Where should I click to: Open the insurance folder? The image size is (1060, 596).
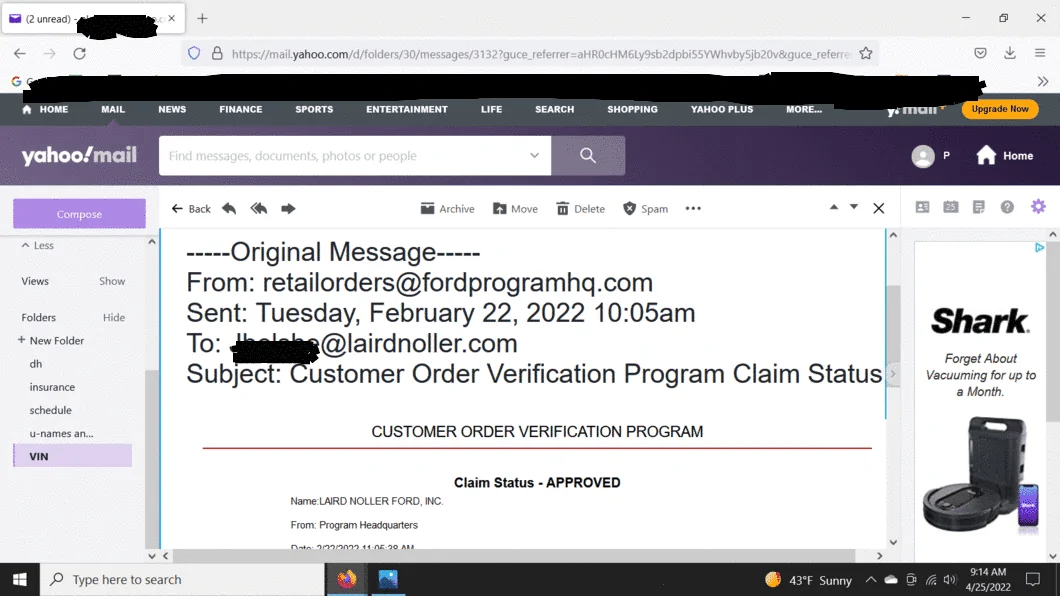pos(52,387)
